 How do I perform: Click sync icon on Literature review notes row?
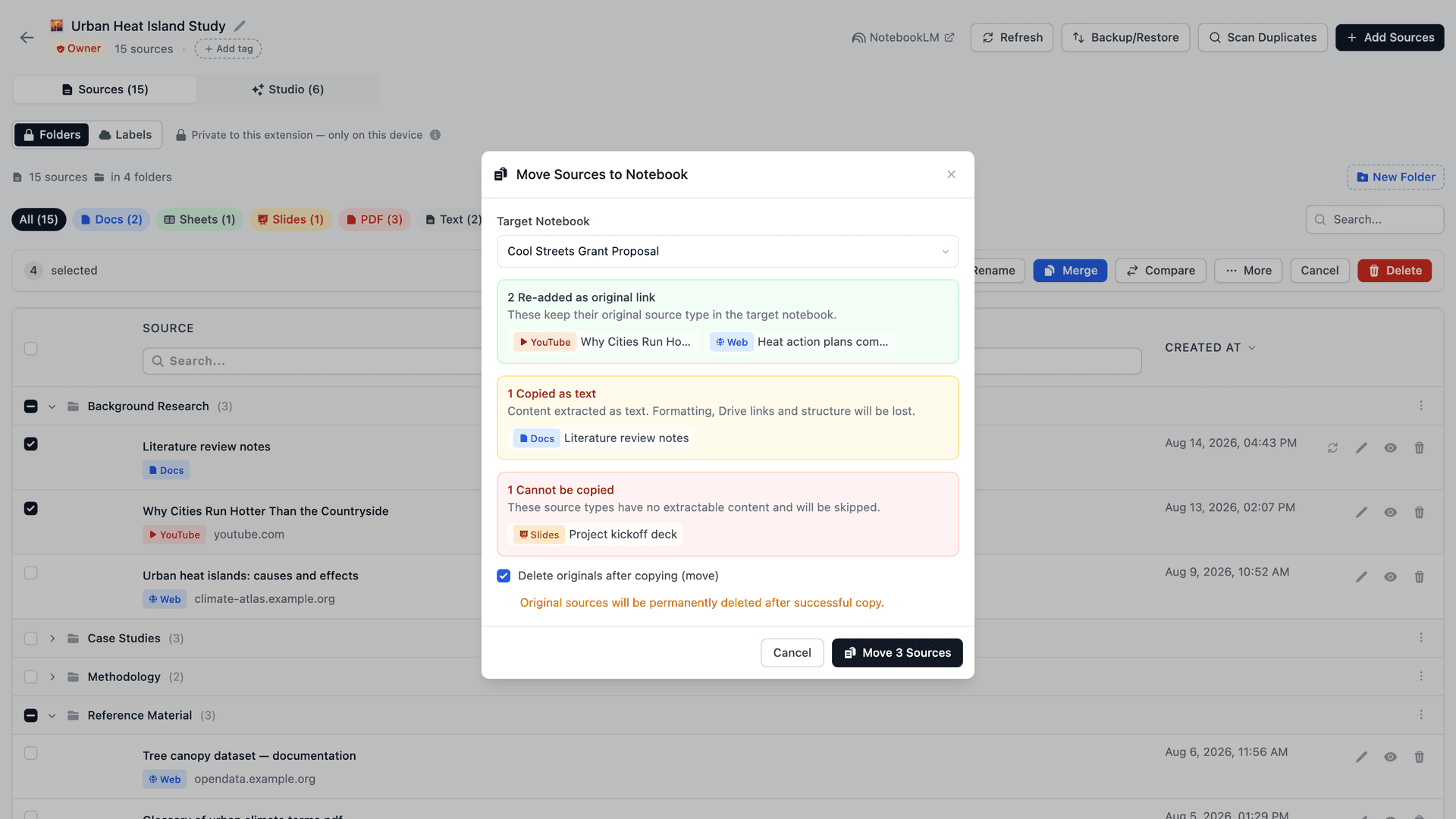(1332, 448)
